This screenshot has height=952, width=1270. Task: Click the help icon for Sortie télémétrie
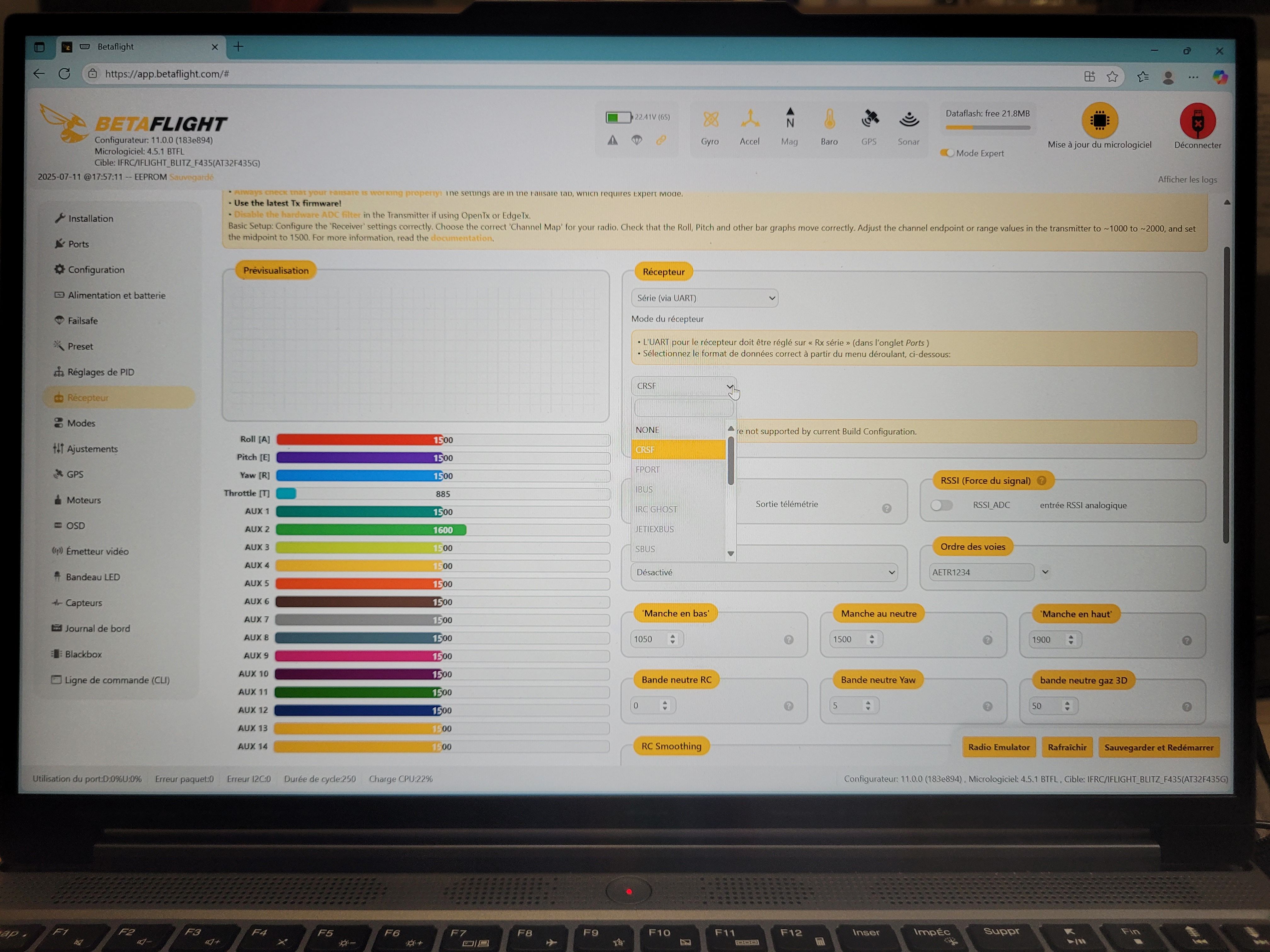point(886,508)
